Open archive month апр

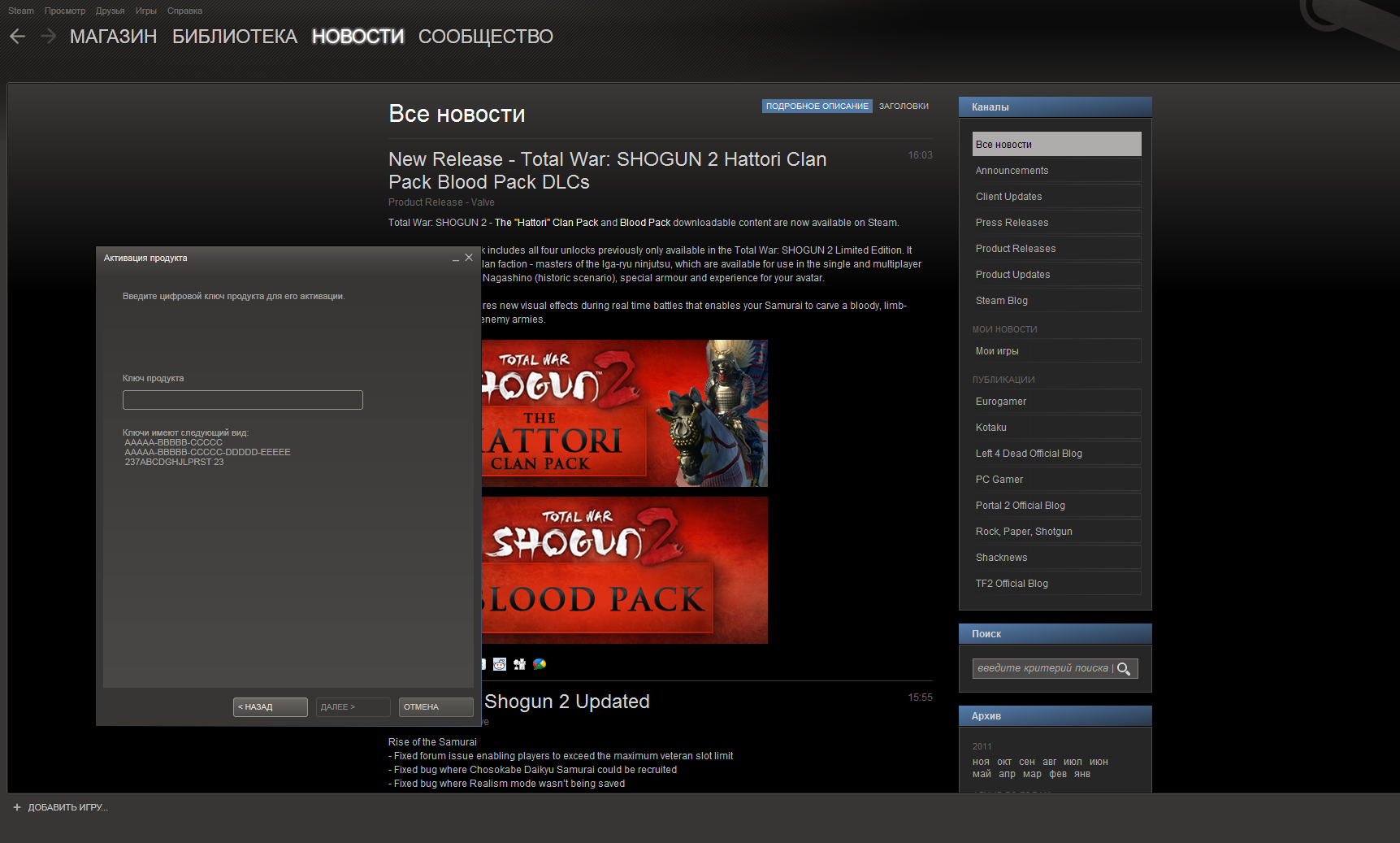click(x=1007, y=775)
